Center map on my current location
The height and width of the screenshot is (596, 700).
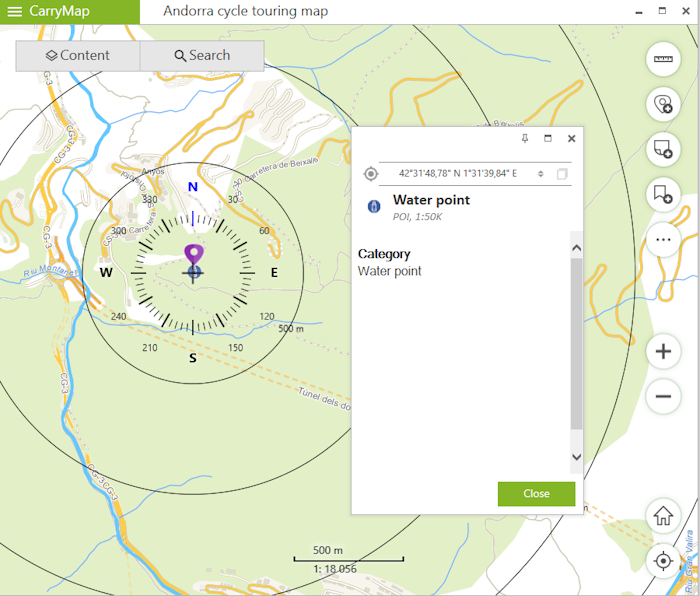pos(662,561)
